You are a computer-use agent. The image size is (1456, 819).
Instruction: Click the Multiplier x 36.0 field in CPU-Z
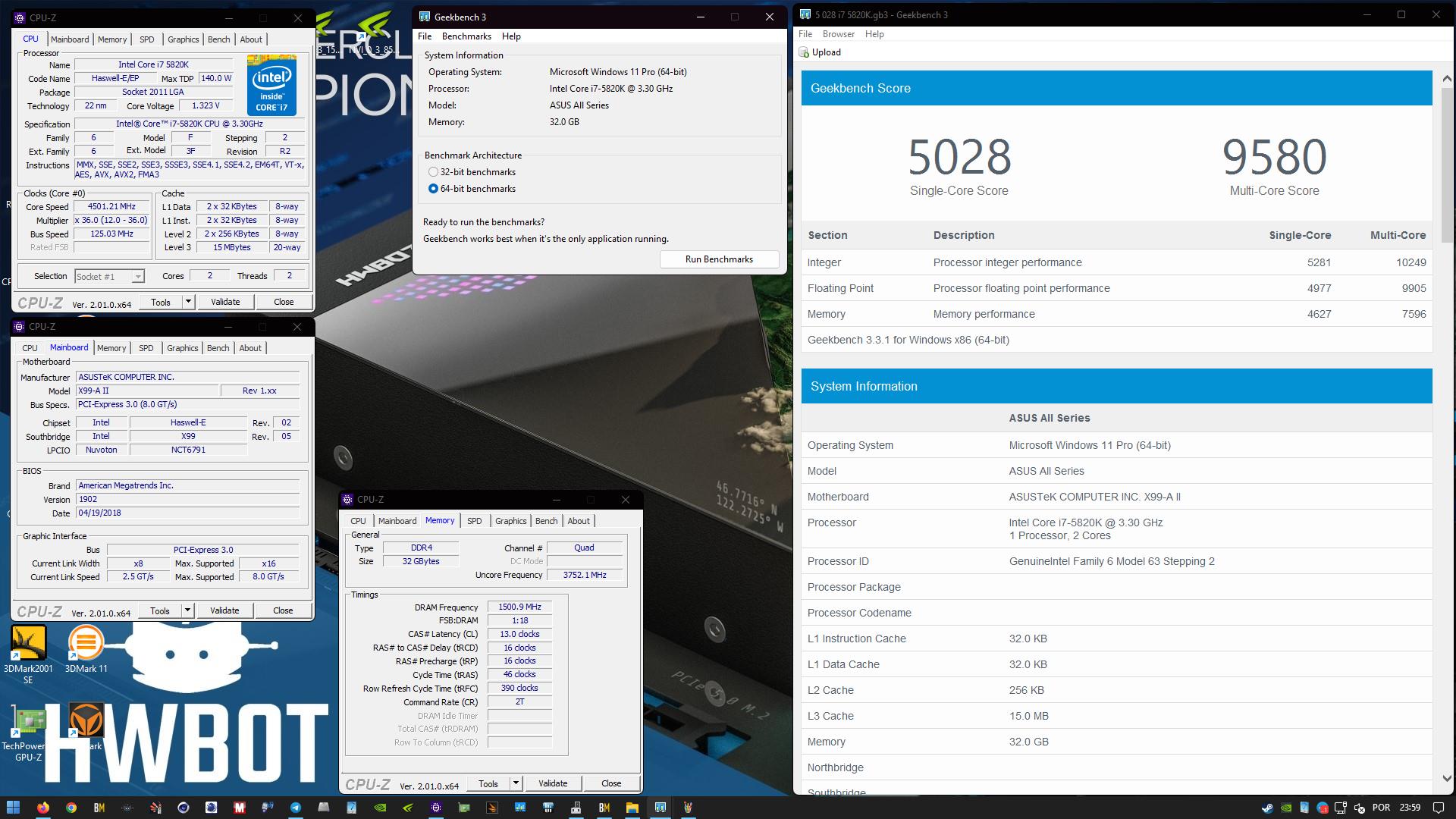tap(111, 220)
